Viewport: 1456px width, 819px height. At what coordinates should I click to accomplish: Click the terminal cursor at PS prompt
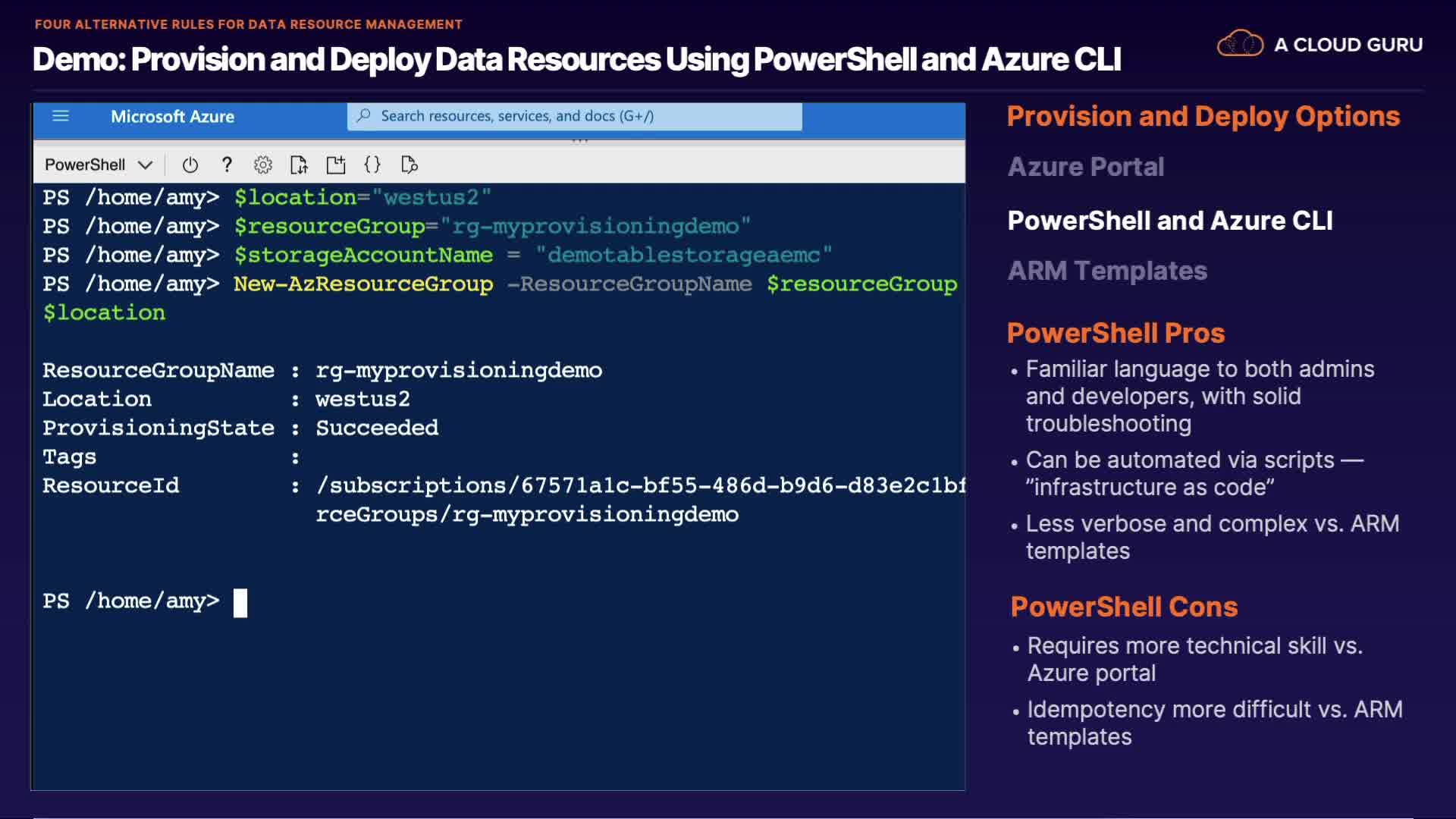pyautogui.click(x=240, y=603)
